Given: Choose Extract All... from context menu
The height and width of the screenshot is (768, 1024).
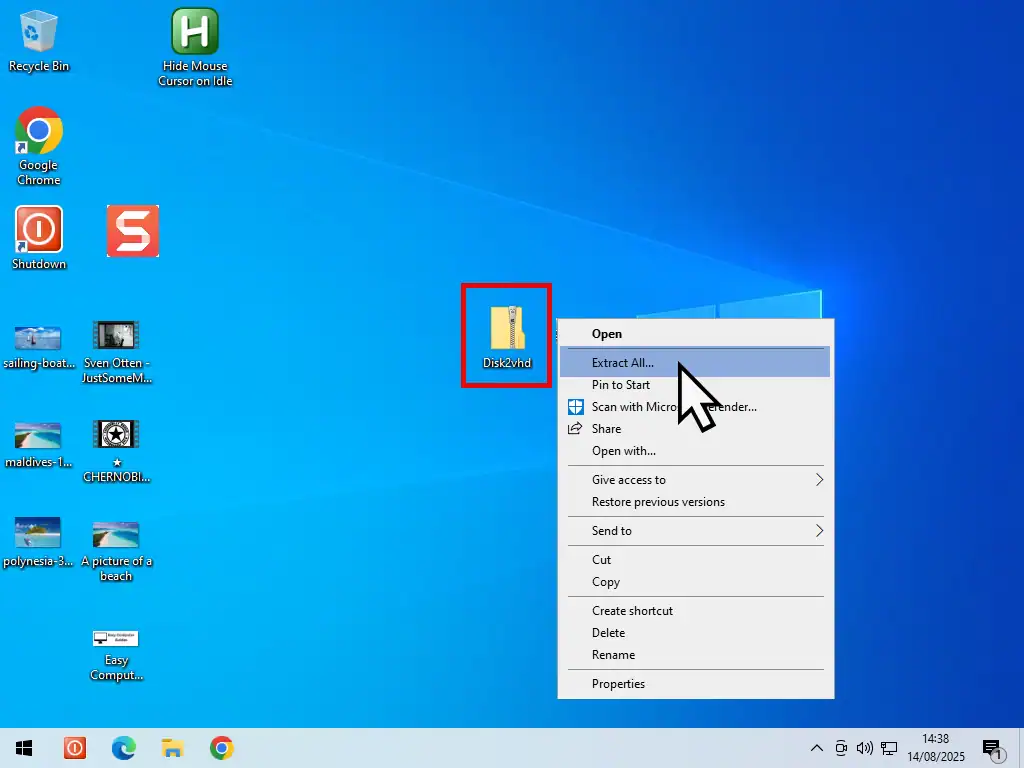Looking at the screenshot, I should [x=623, y=363].
